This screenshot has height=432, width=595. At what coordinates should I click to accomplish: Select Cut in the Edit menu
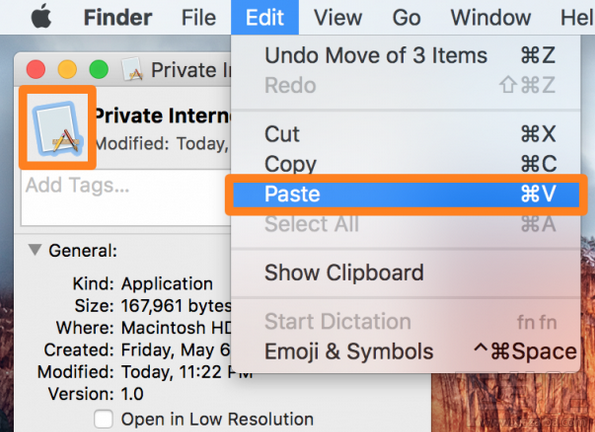[x=406, y=134]
